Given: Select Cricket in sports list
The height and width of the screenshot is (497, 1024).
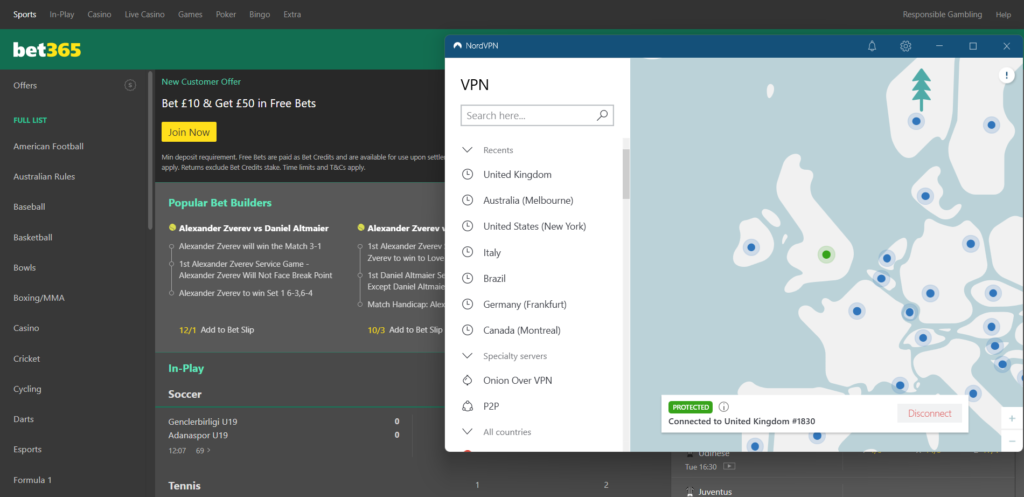Looking at the screenshot, I should pos(27,359).
